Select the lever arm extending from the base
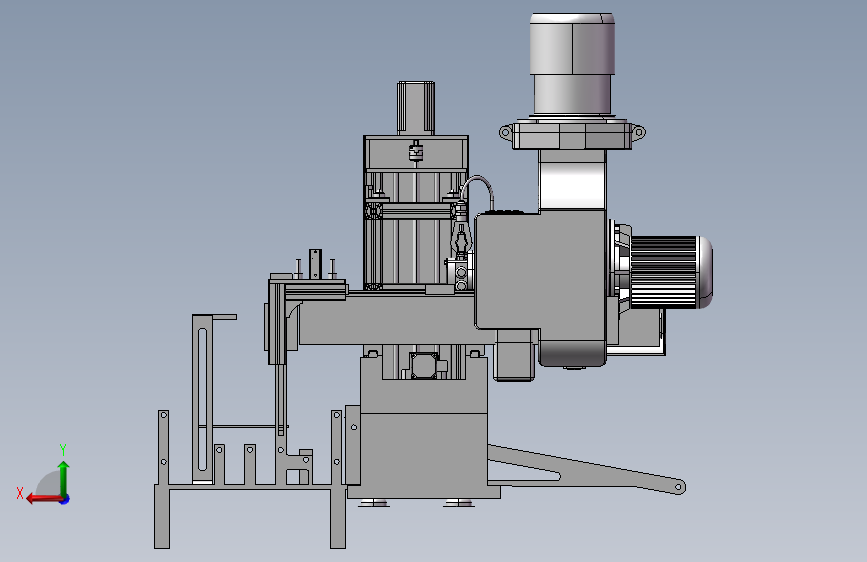This screenshot has width=867, height=562. click(586, 470)
